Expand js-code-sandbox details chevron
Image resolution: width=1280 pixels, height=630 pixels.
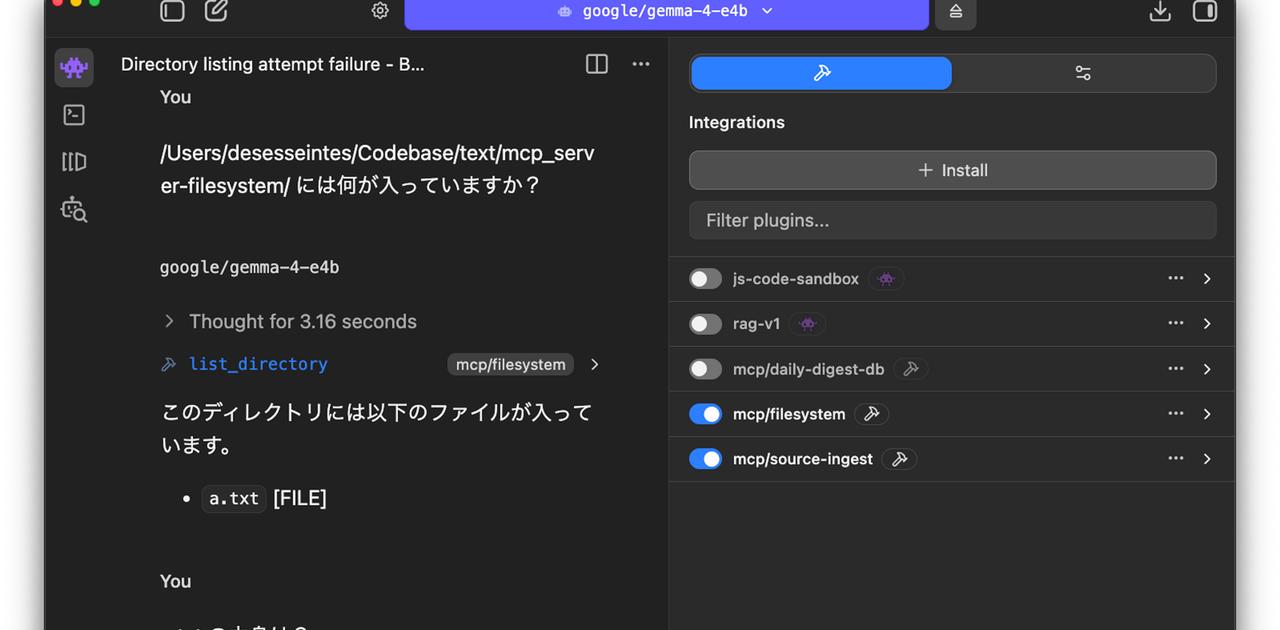pos(1207,279)
